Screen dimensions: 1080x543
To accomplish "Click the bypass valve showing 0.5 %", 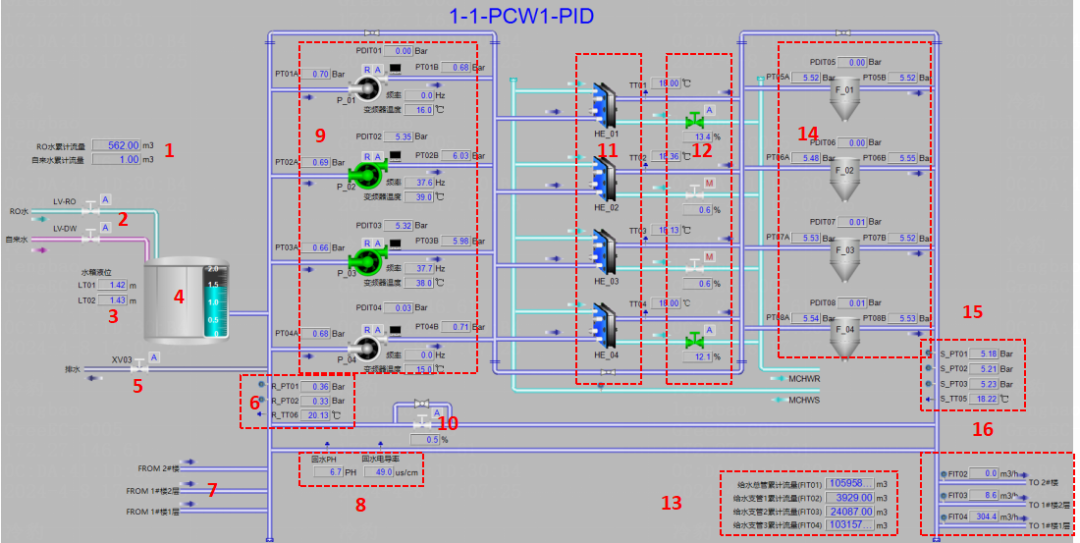I will 421,423.
